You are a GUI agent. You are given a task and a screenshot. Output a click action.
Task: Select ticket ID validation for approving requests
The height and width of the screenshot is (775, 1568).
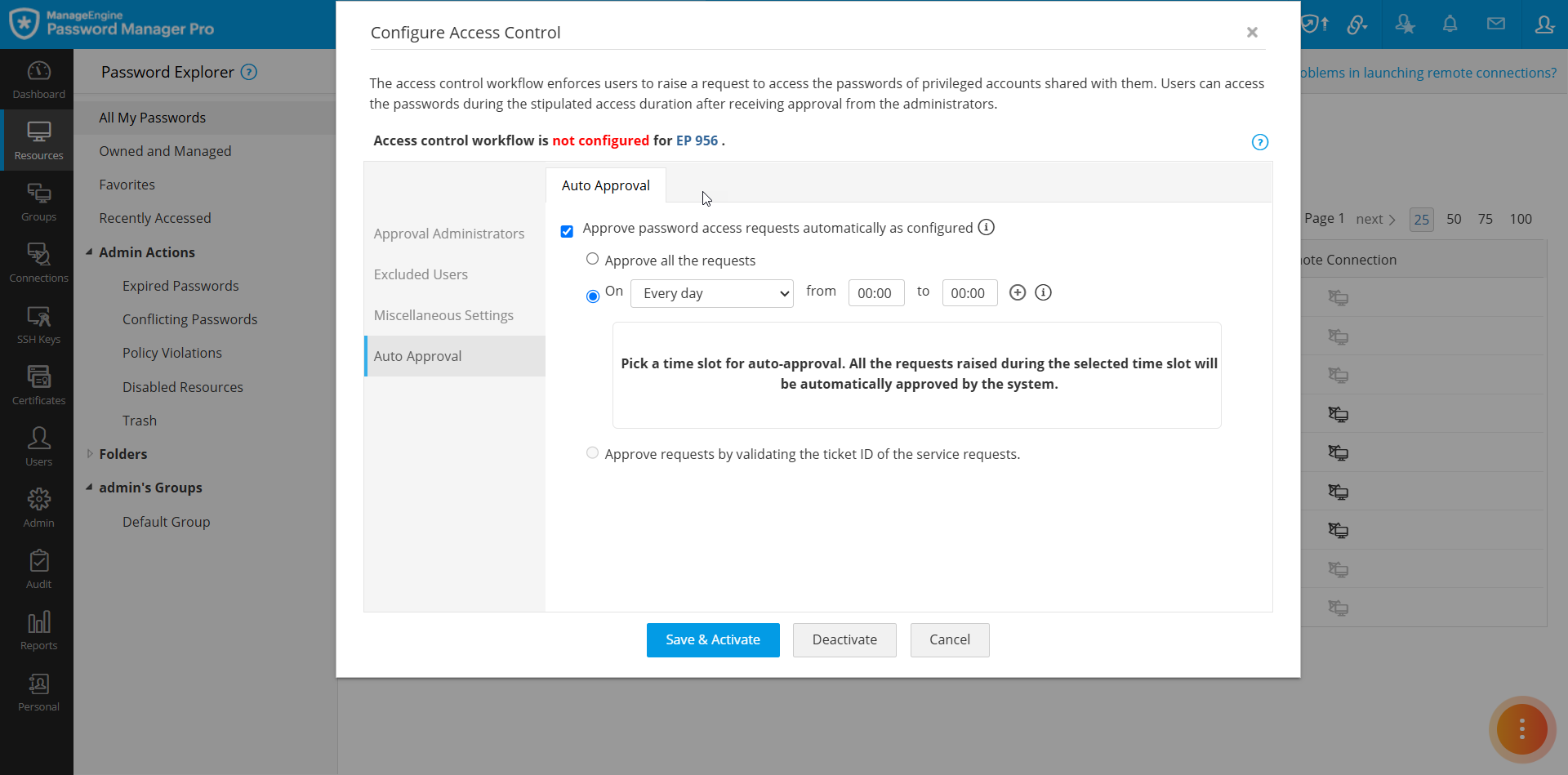point(593,453)
